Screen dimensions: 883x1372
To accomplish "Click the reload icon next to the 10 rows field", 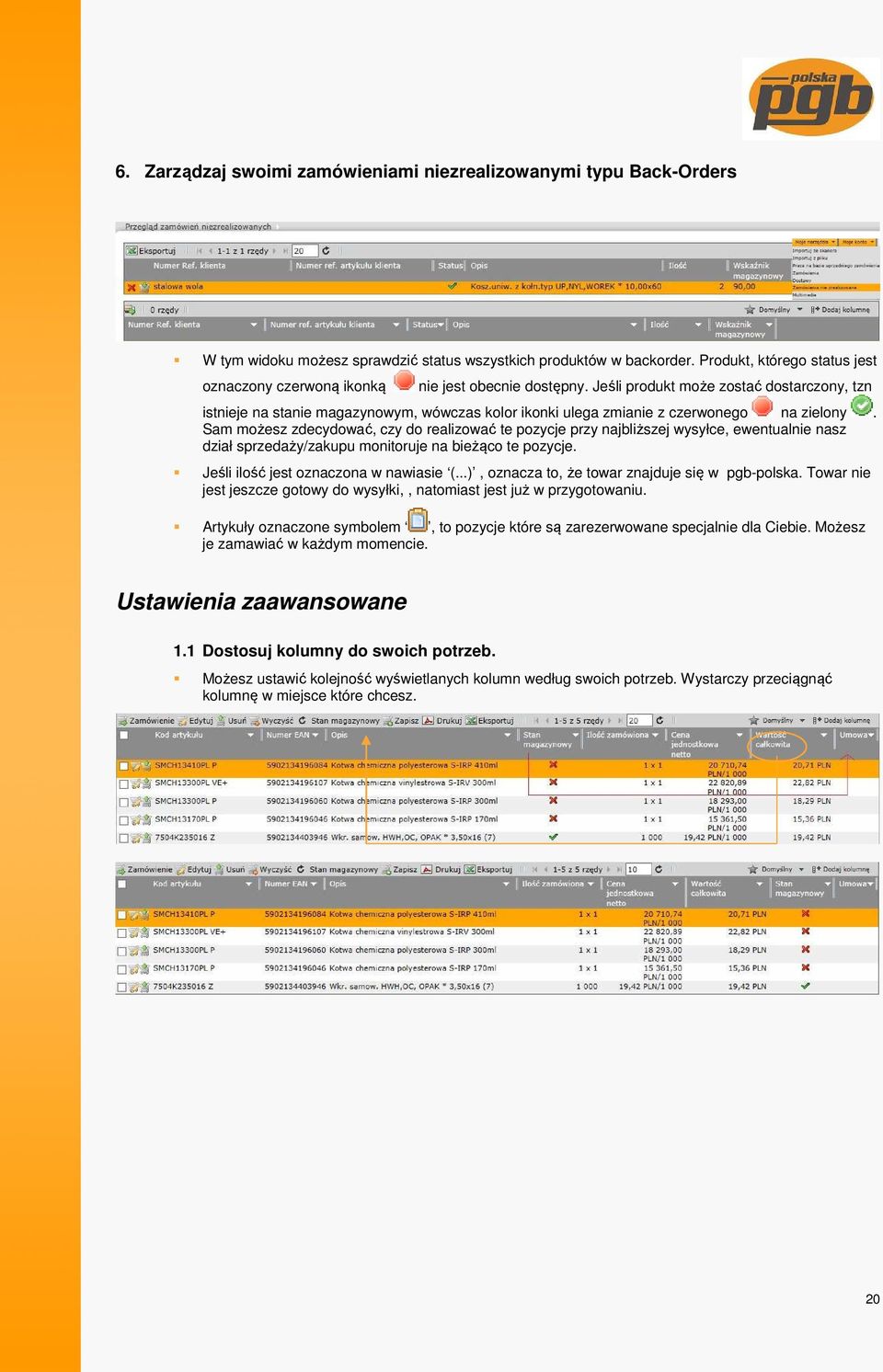I will point(659,869).
